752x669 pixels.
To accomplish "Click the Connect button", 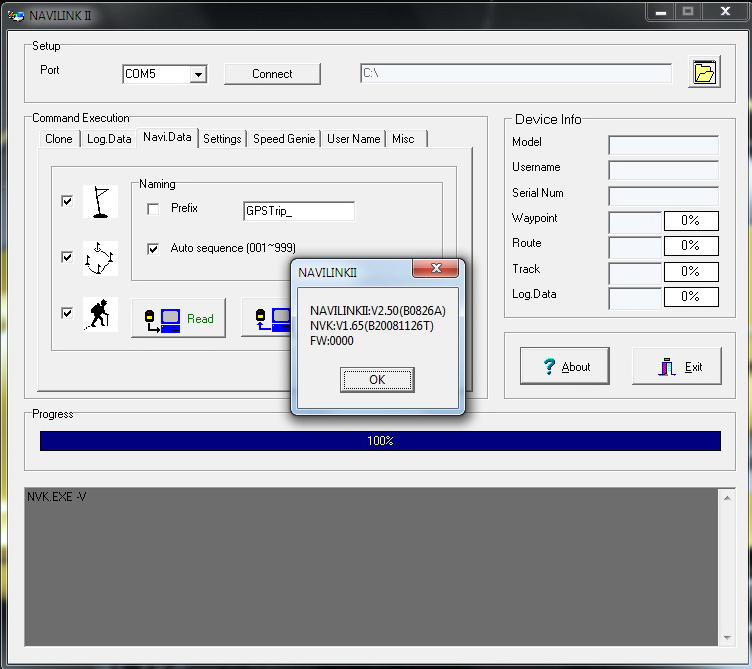I will (272, 74).
